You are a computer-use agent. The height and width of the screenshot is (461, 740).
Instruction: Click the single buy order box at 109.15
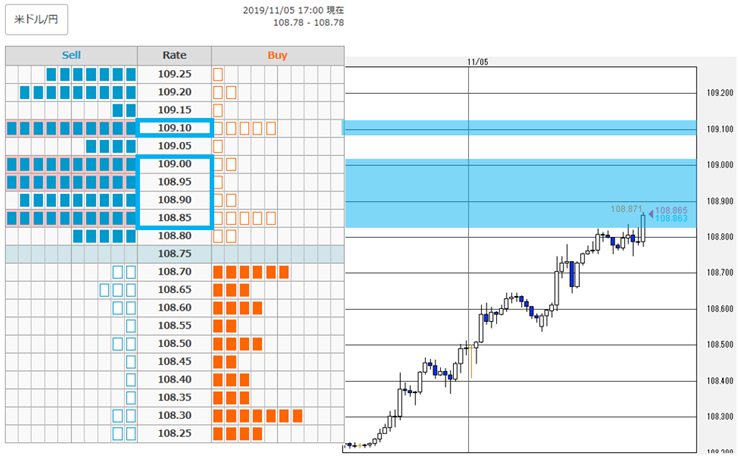tap(218, 110)
